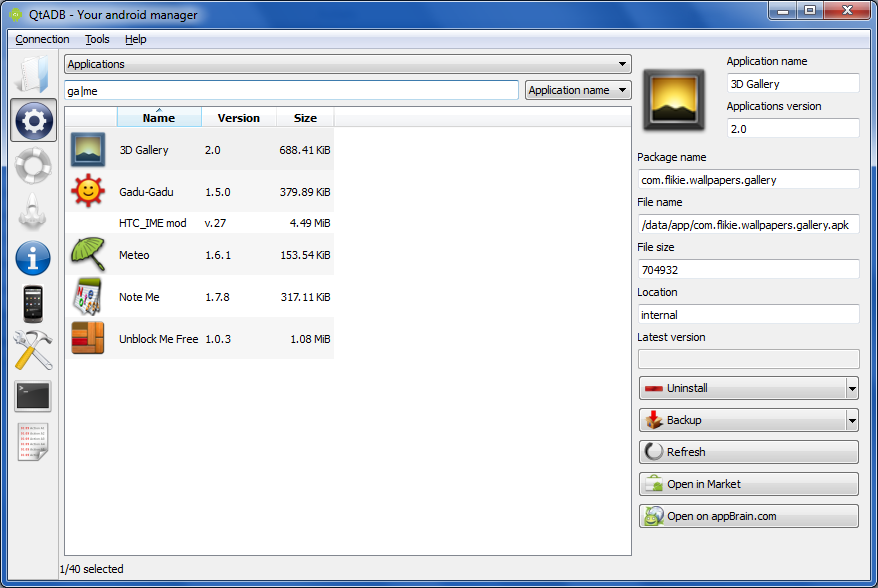The width and height of the screenshot is (878, 588).
Task: Click the Fastboot rocket icon in the sidebar
Action: tap(33, 212)
